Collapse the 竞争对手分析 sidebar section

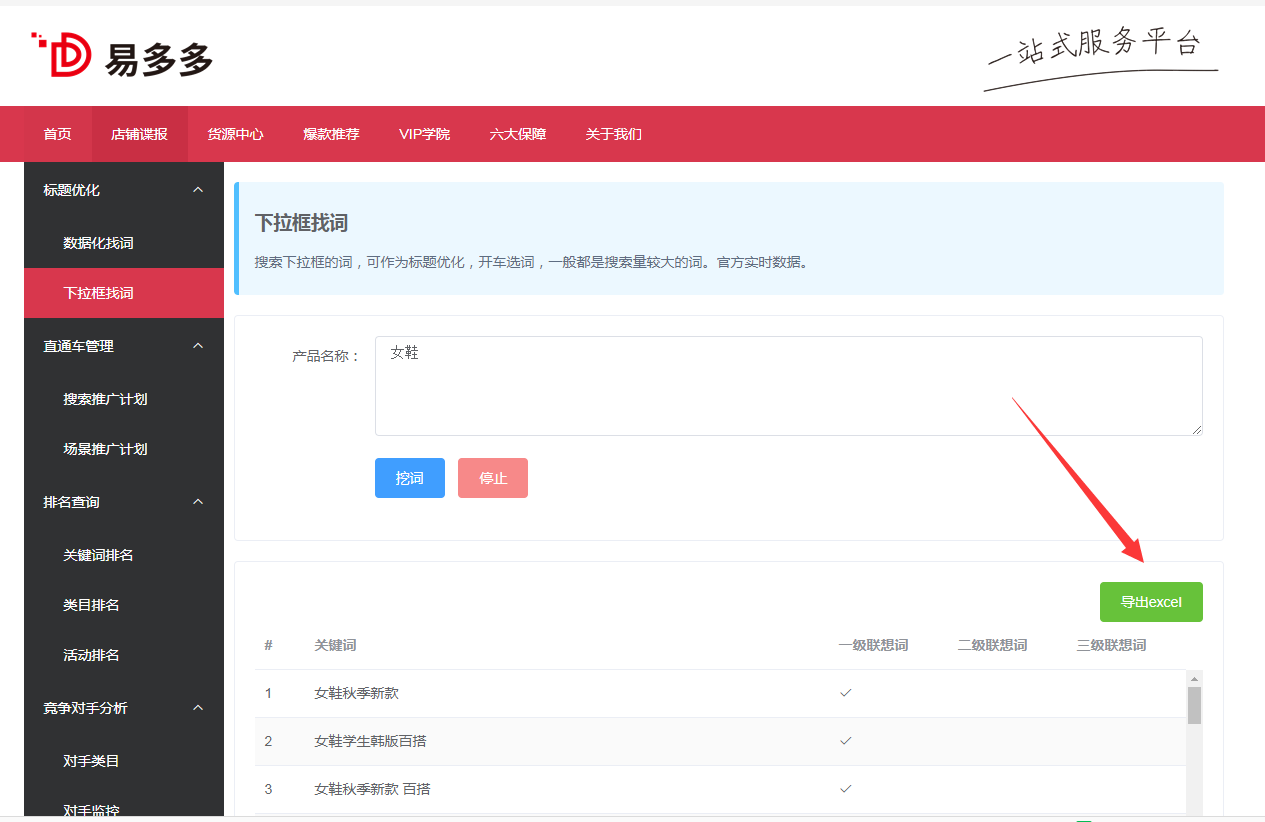point(197,707)
